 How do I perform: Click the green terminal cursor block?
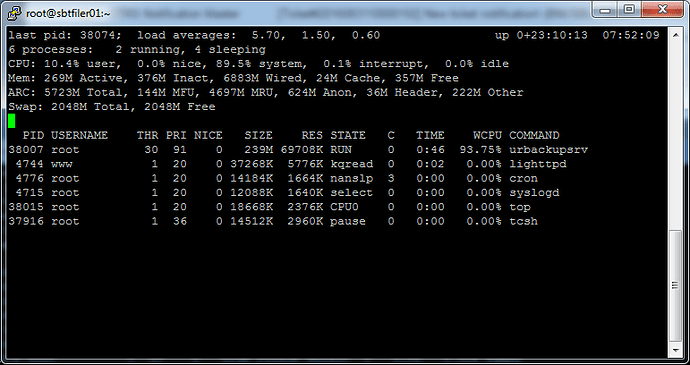[x=12, y=121]
